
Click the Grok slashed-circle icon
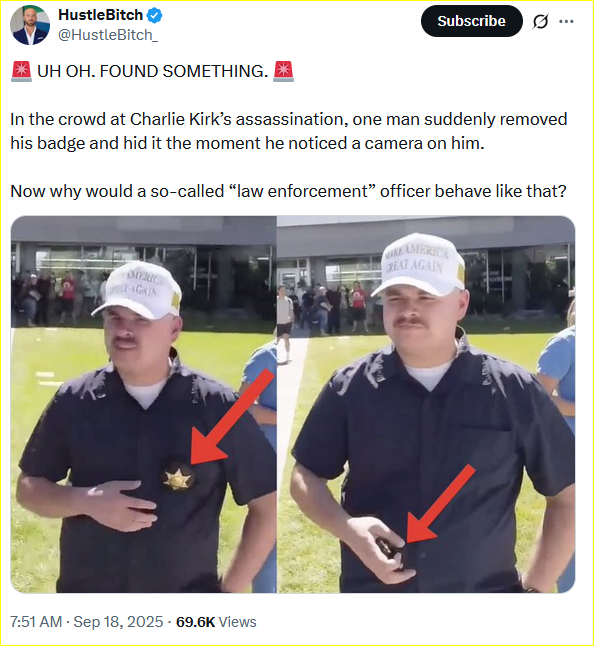(540, 21)
